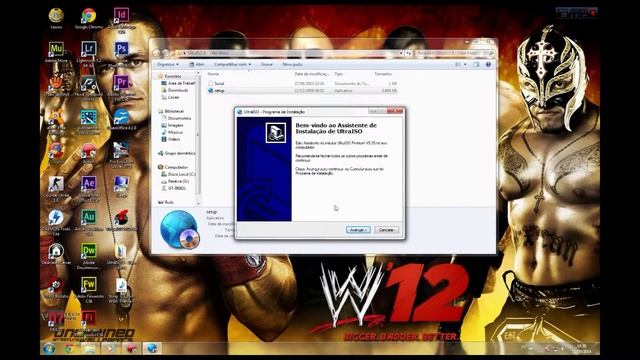The image size is (640, 360).
Task: Click the Avançar button in installer
Action: [x=358, y=230]
